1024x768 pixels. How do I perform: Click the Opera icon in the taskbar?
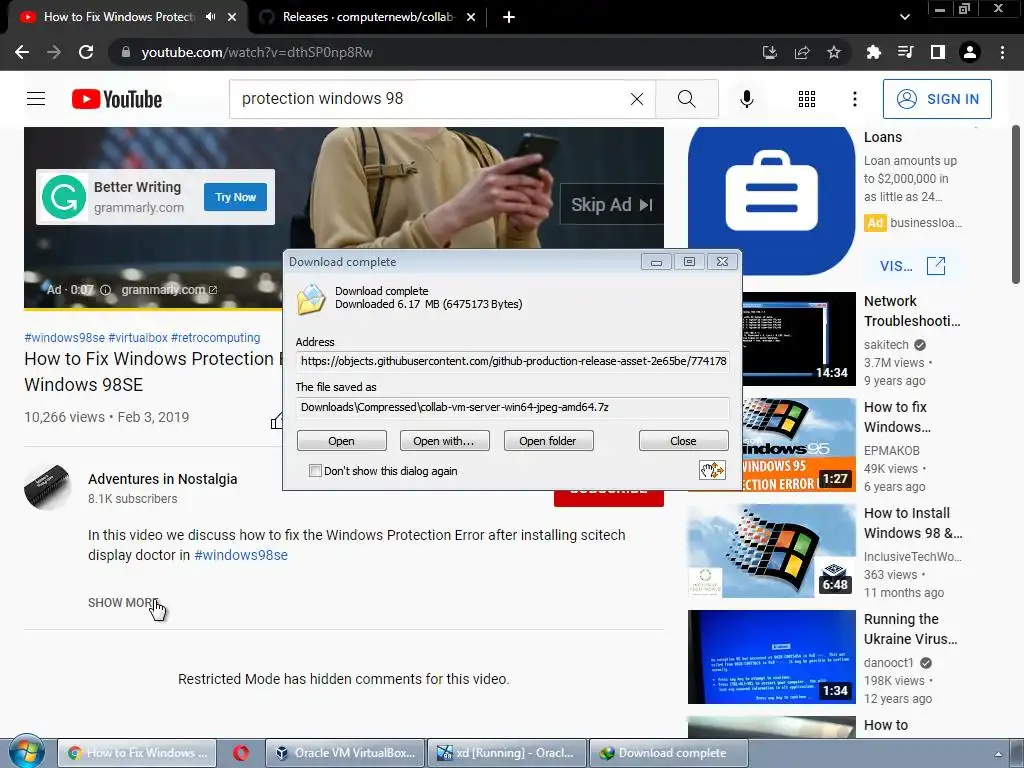coord(241,753)
